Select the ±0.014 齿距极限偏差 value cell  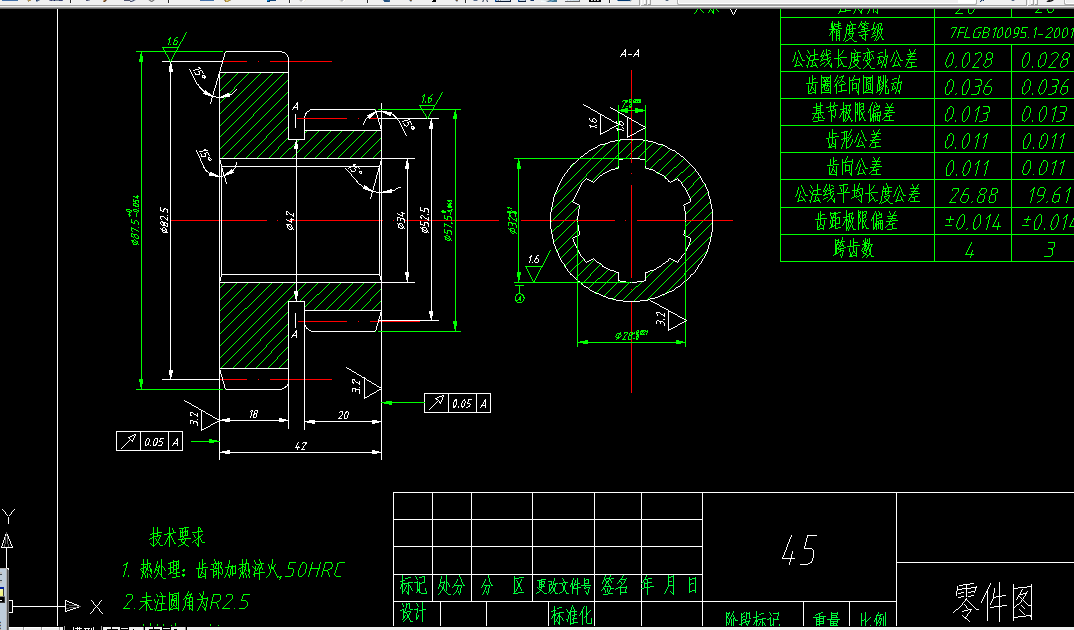(x=972, y=222)
